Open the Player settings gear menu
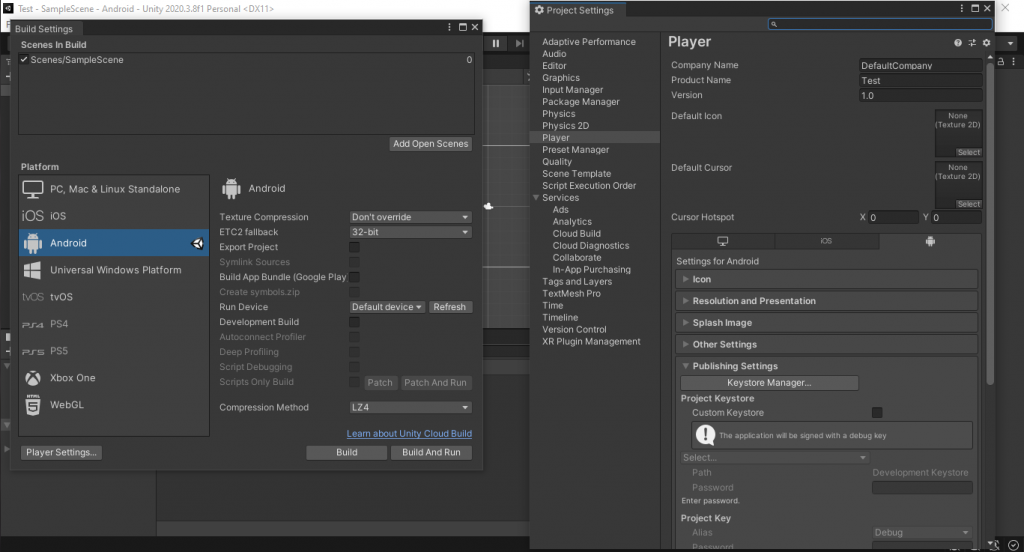Viewport: 1024px width, 552px height. (986, 43)
